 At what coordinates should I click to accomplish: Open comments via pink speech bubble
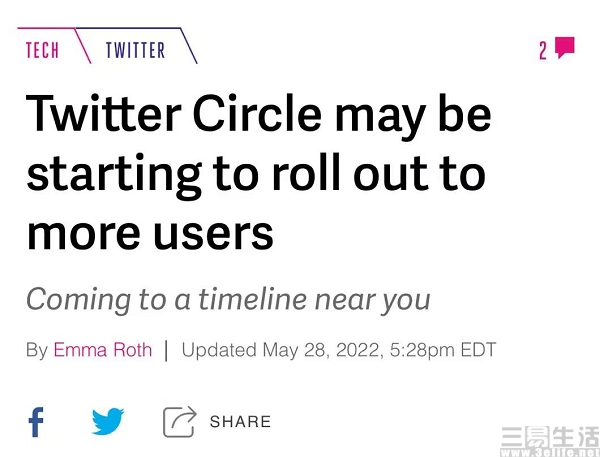point(565,47)
